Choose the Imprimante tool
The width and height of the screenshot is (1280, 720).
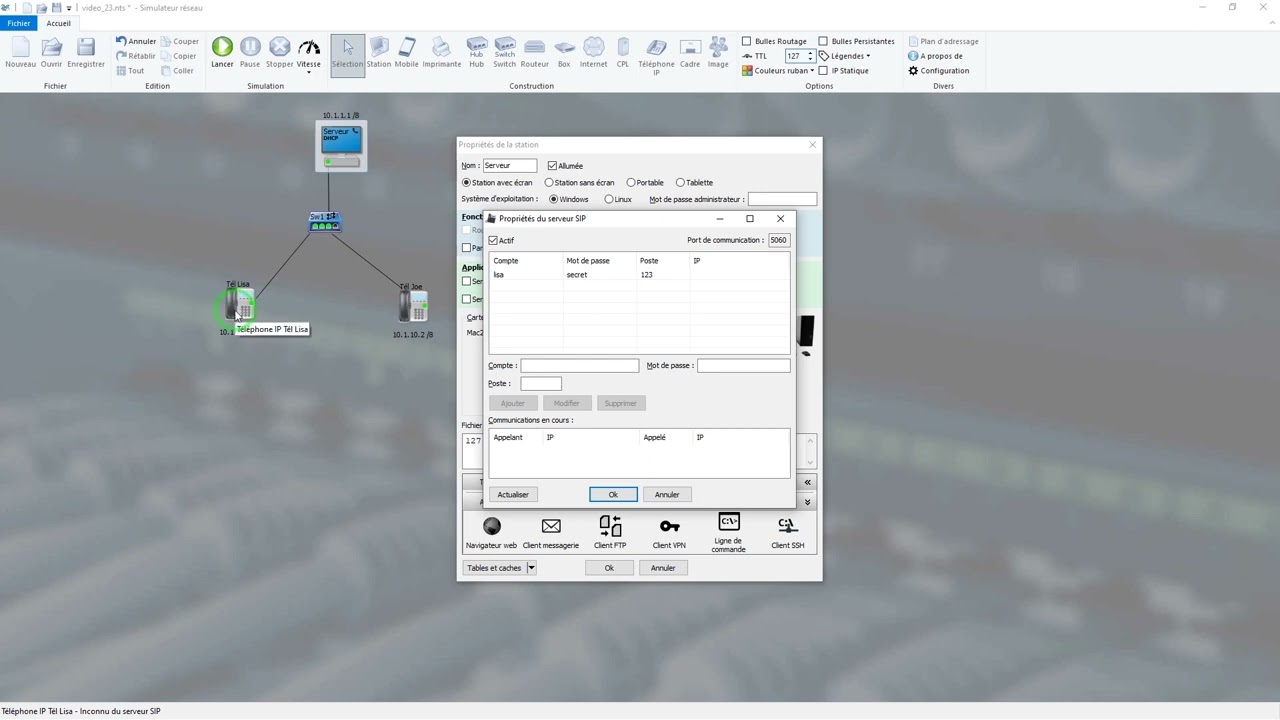pos(441,47)
